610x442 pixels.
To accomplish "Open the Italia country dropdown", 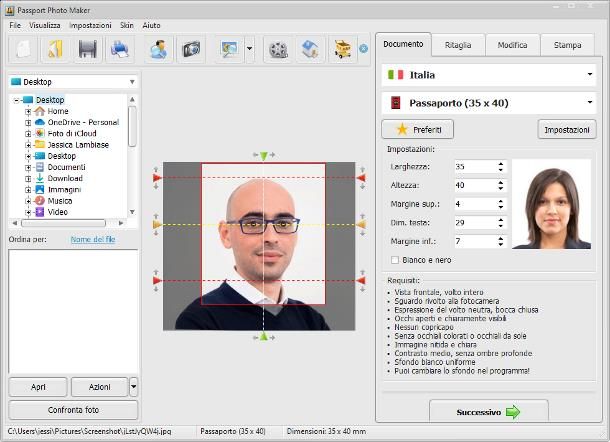I will pyautogui.click(x=489, y=75).
